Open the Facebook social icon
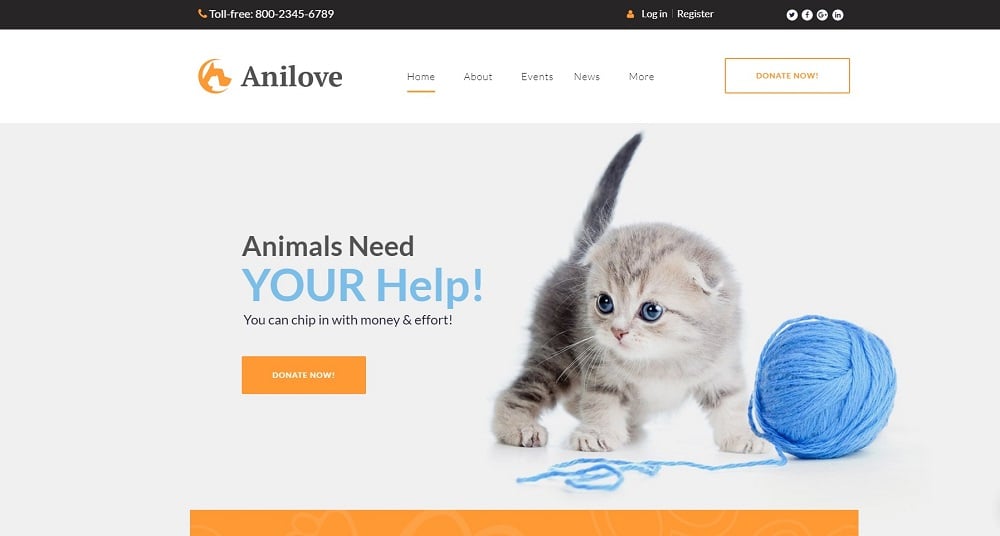 click(807, 15)
